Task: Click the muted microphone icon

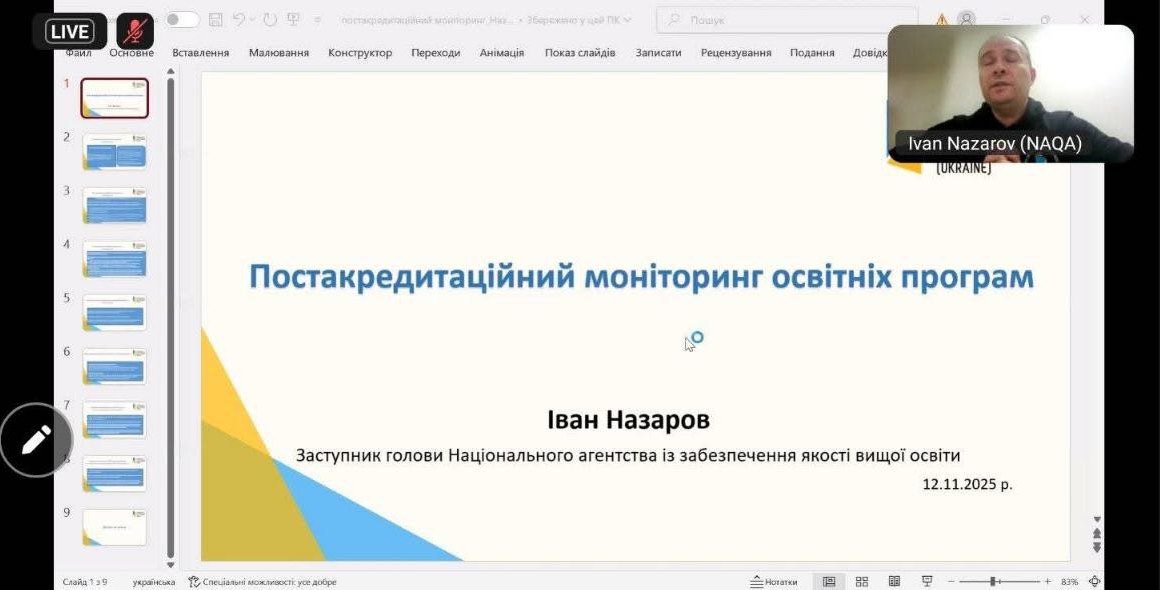Action: click(135, 31)
